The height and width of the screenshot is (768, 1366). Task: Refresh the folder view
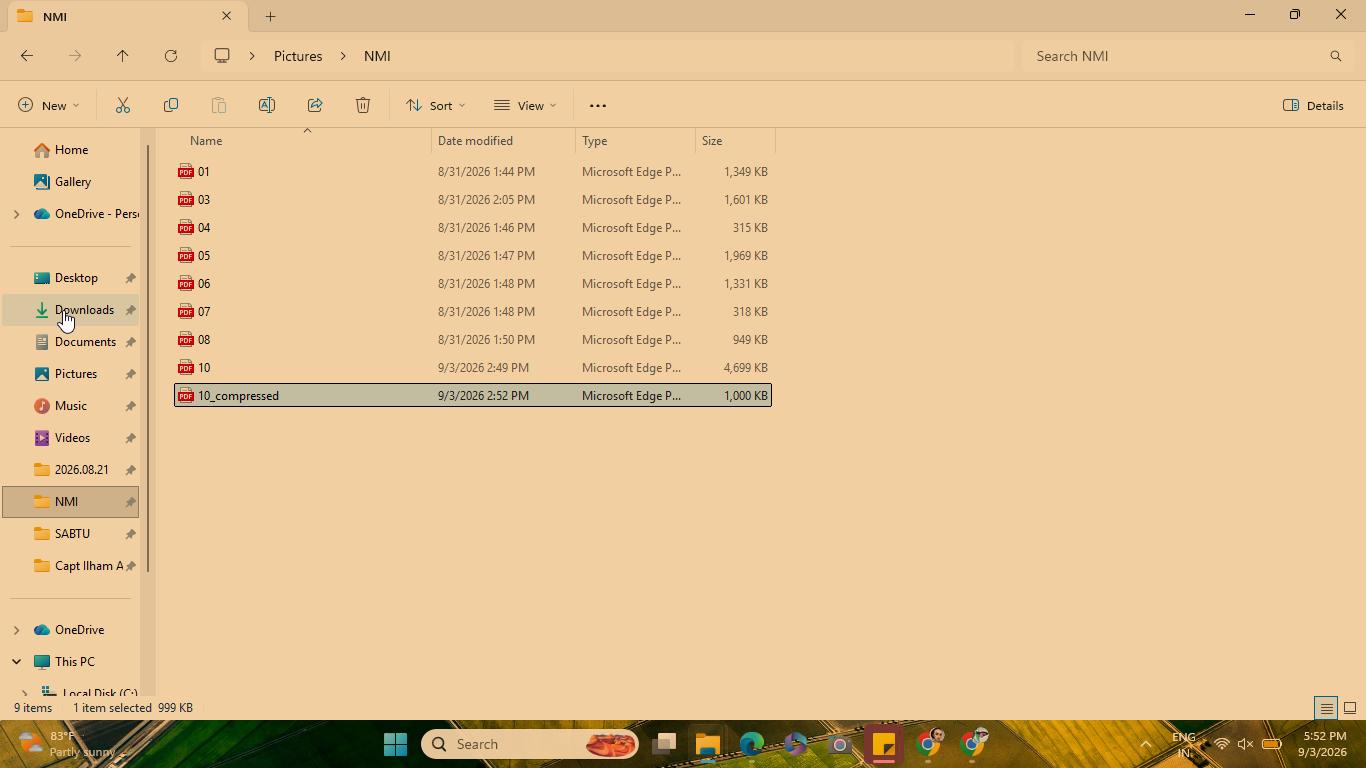[171, 56]
